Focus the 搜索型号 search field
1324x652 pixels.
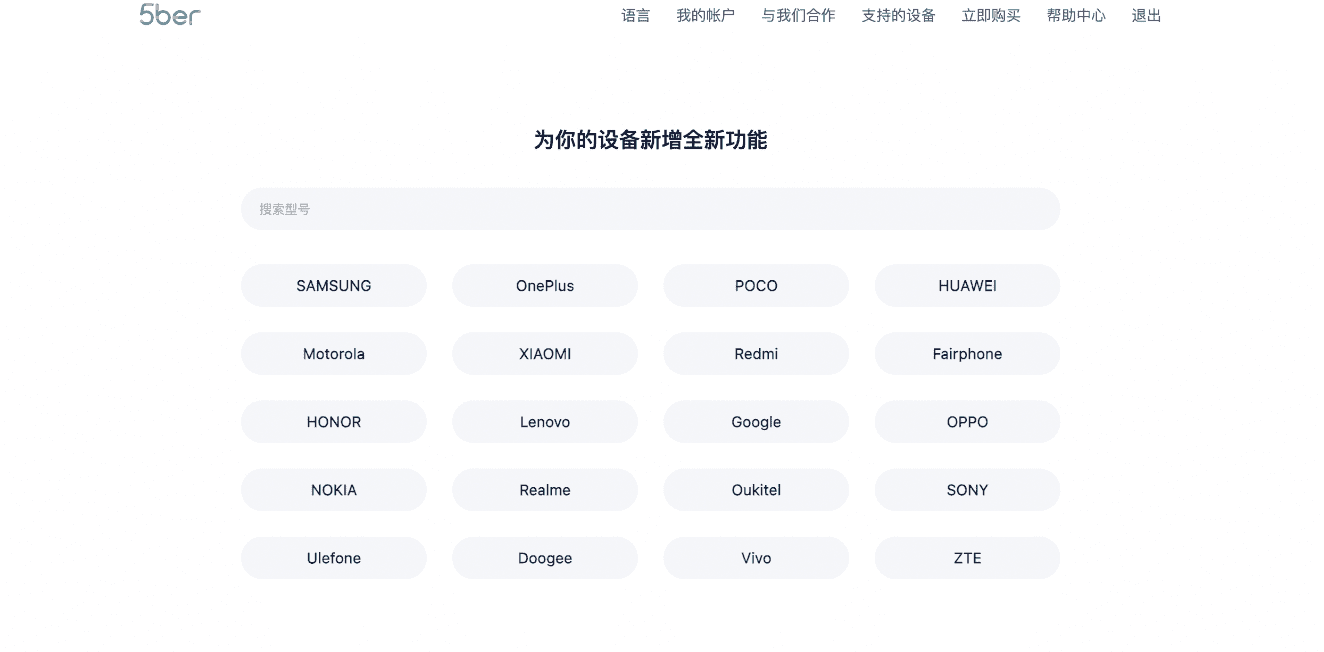pos(650,209)
